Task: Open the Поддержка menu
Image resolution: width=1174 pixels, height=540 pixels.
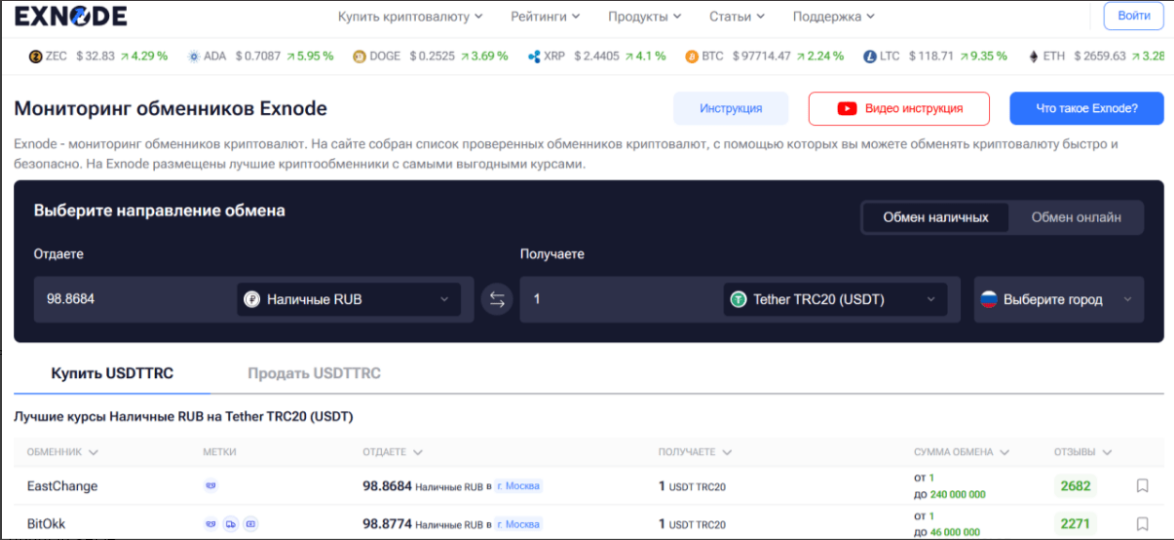Action: point(833,16)
